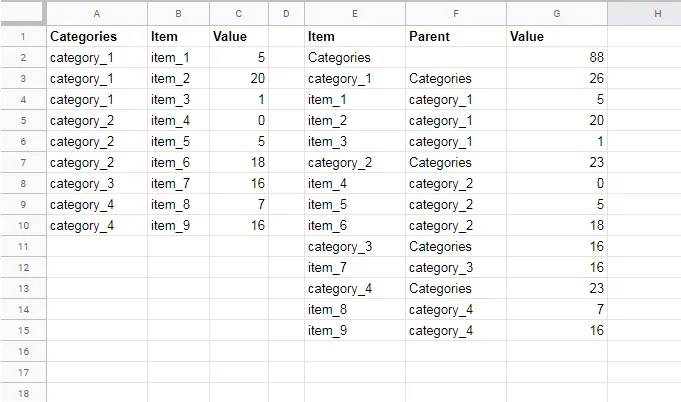
Task: Click the bold "Parent" header cell
Action: point(455,36)
